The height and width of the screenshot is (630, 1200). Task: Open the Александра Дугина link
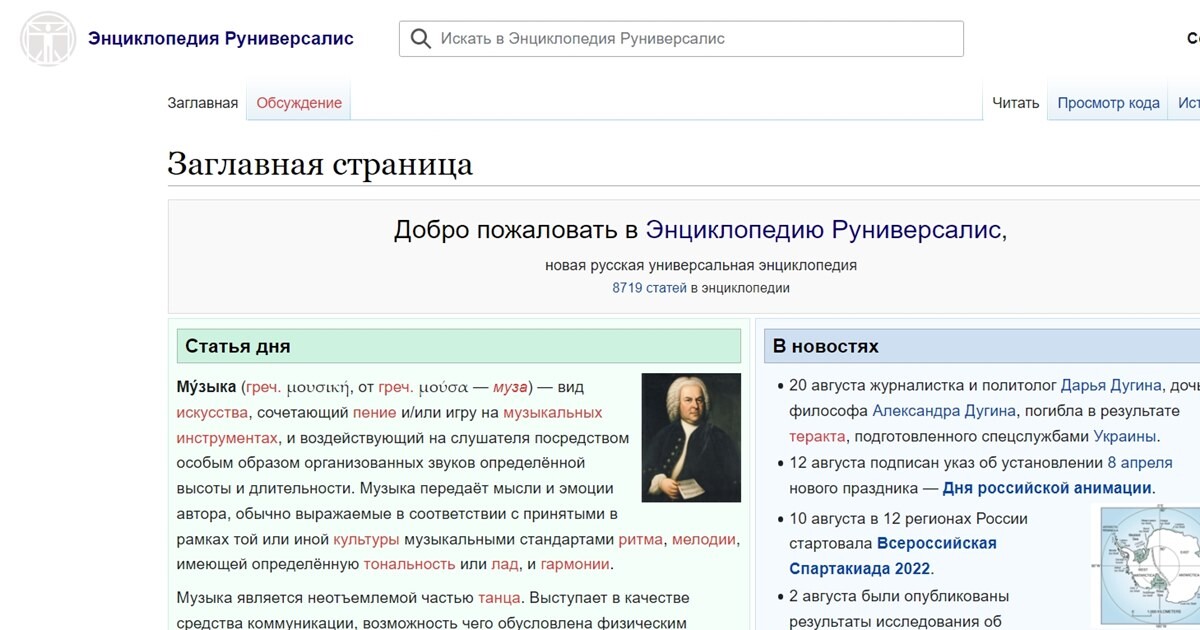coord(944,411)
